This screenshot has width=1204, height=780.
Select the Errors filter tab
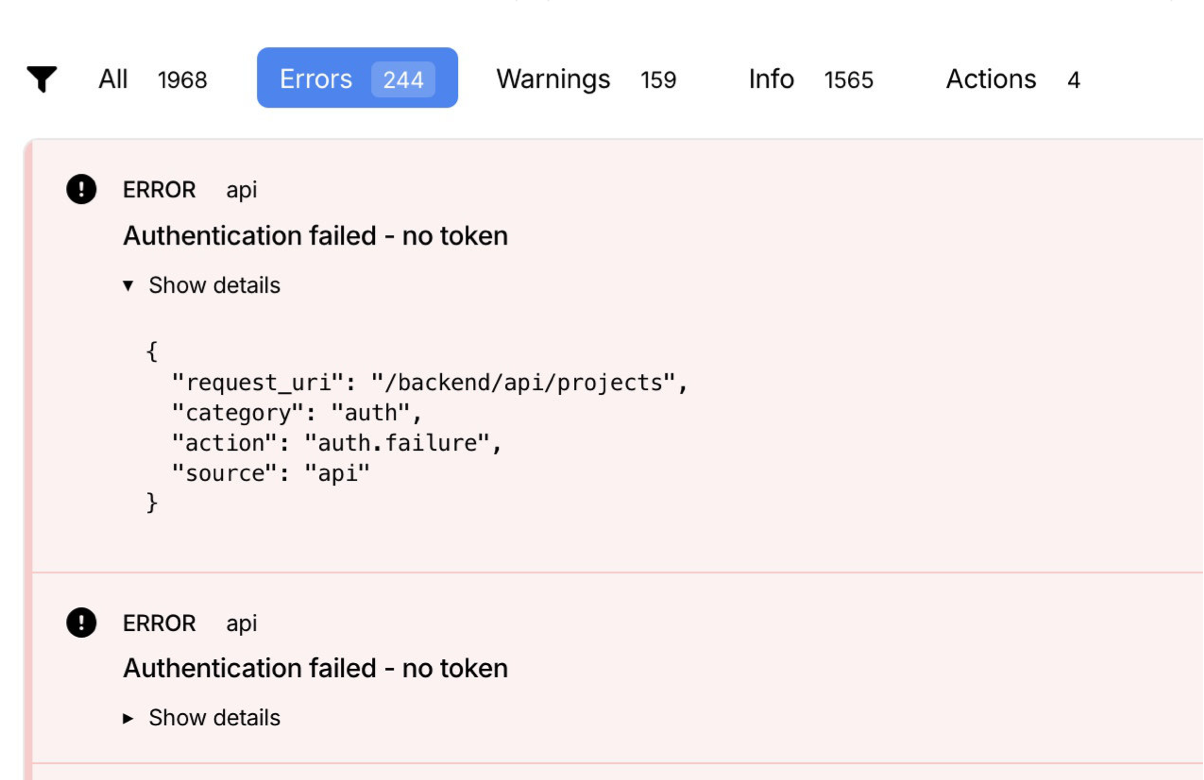point(317,78)
